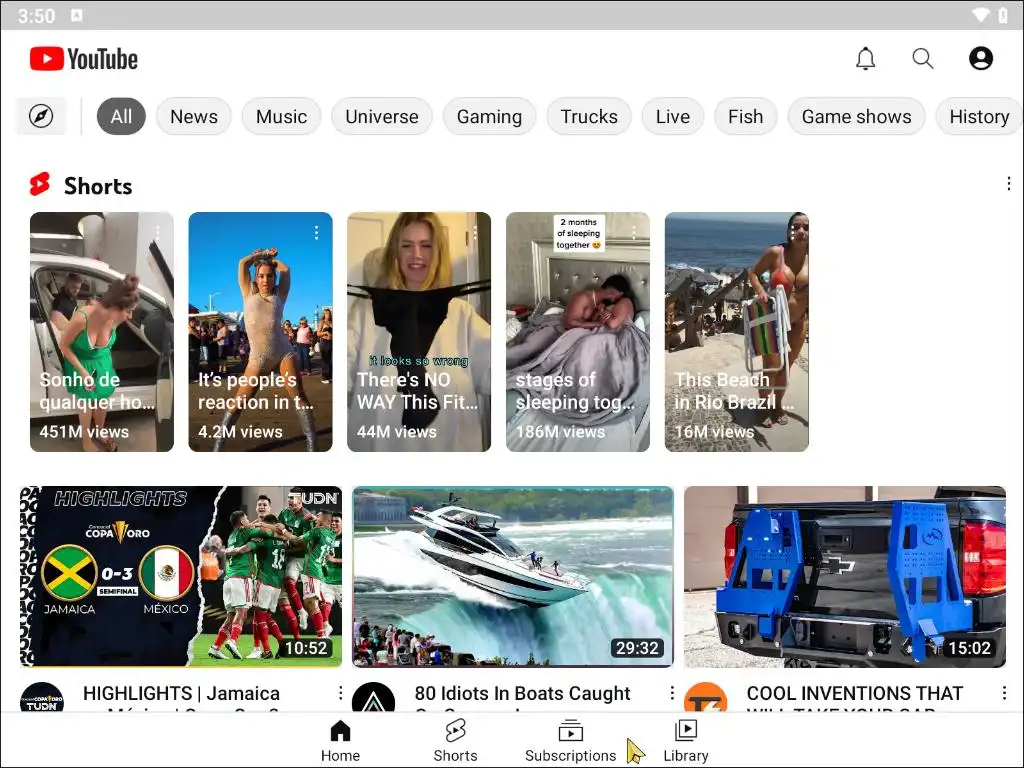The image size is (1024, 768).
Task: Select the History filter chip
Action: [979, 116]
